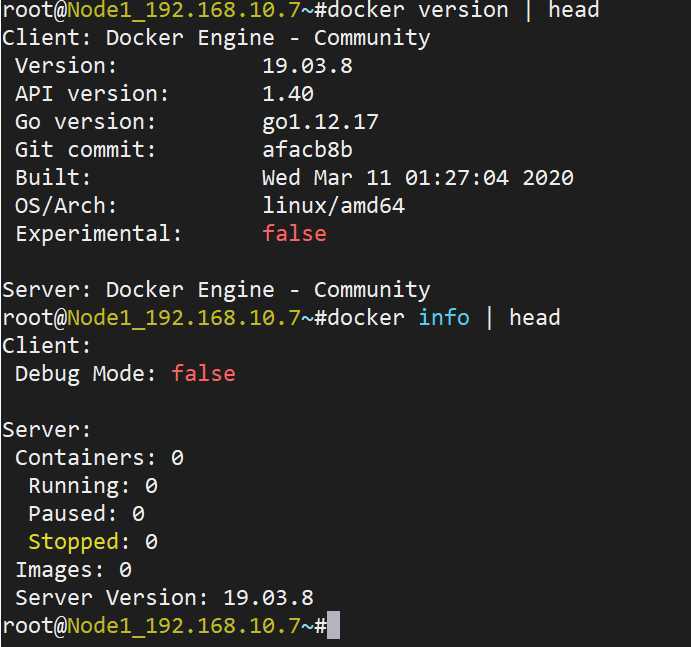The height and width of the screenshot is (647, 691).
Task: Click the Server Version 19.03.8 line
Action: coord(164,598)
